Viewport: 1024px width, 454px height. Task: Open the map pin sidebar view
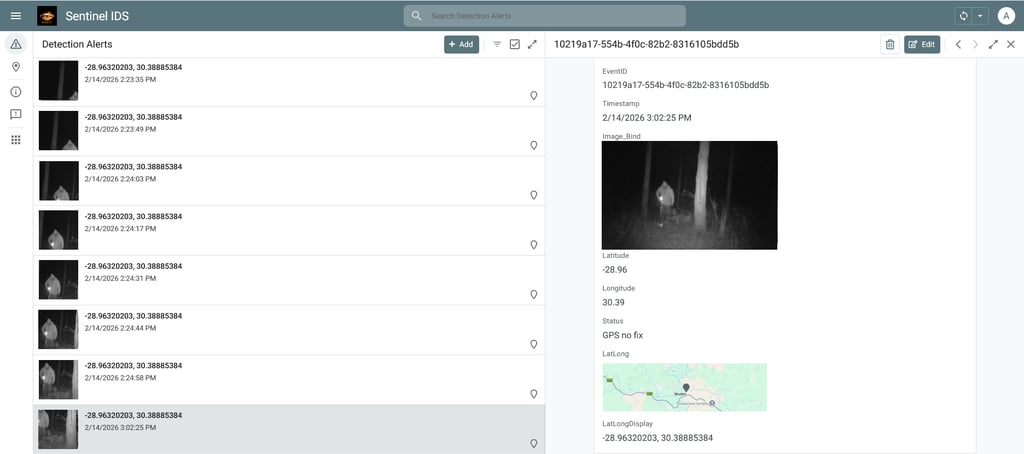pyautogui.click(x=16, y=67)
